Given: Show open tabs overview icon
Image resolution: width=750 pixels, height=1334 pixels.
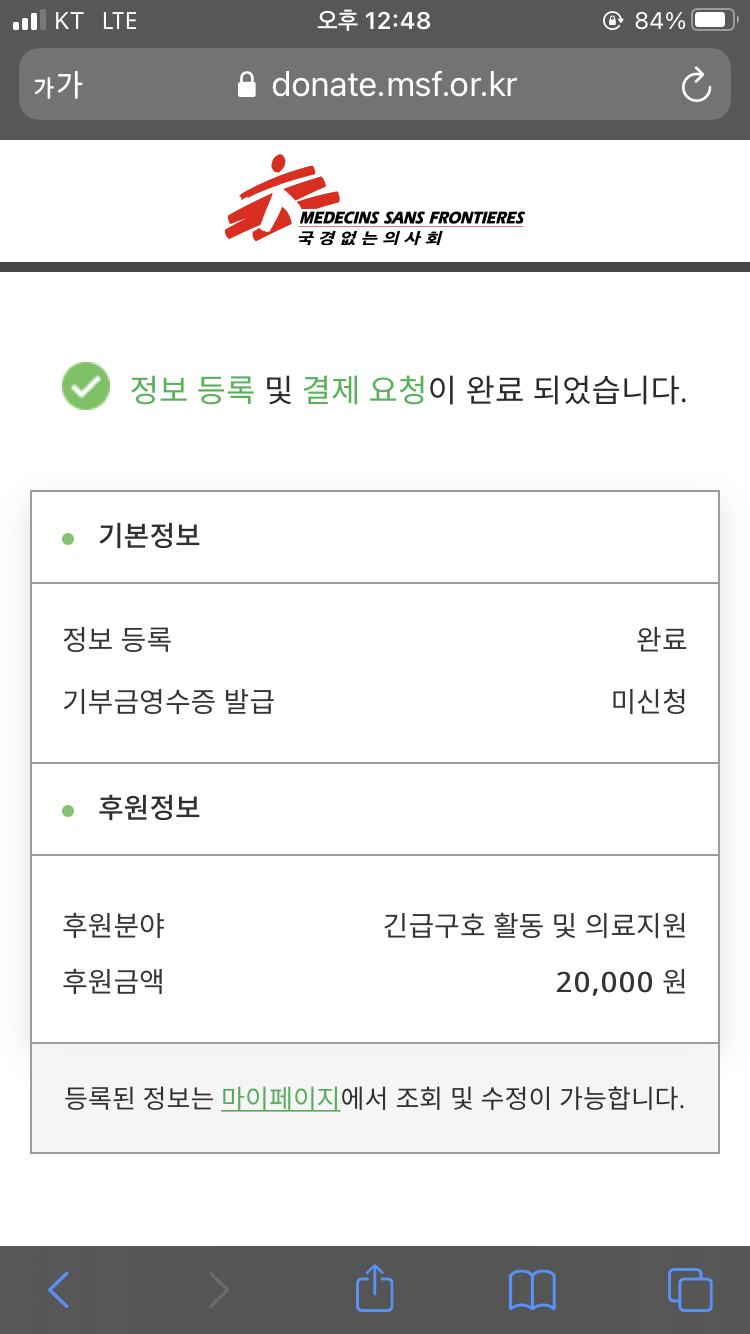Looking at the screenshot, I should click(689, 1289).
